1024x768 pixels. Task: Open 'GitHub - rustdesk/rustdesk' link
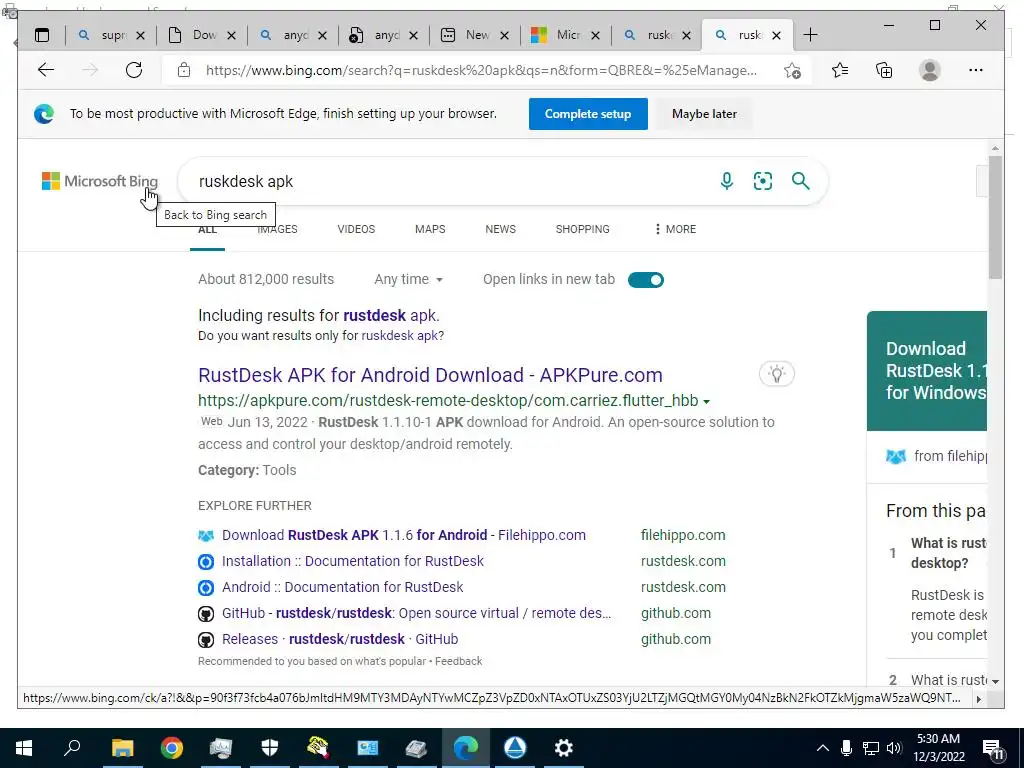(x=417, y=613)
